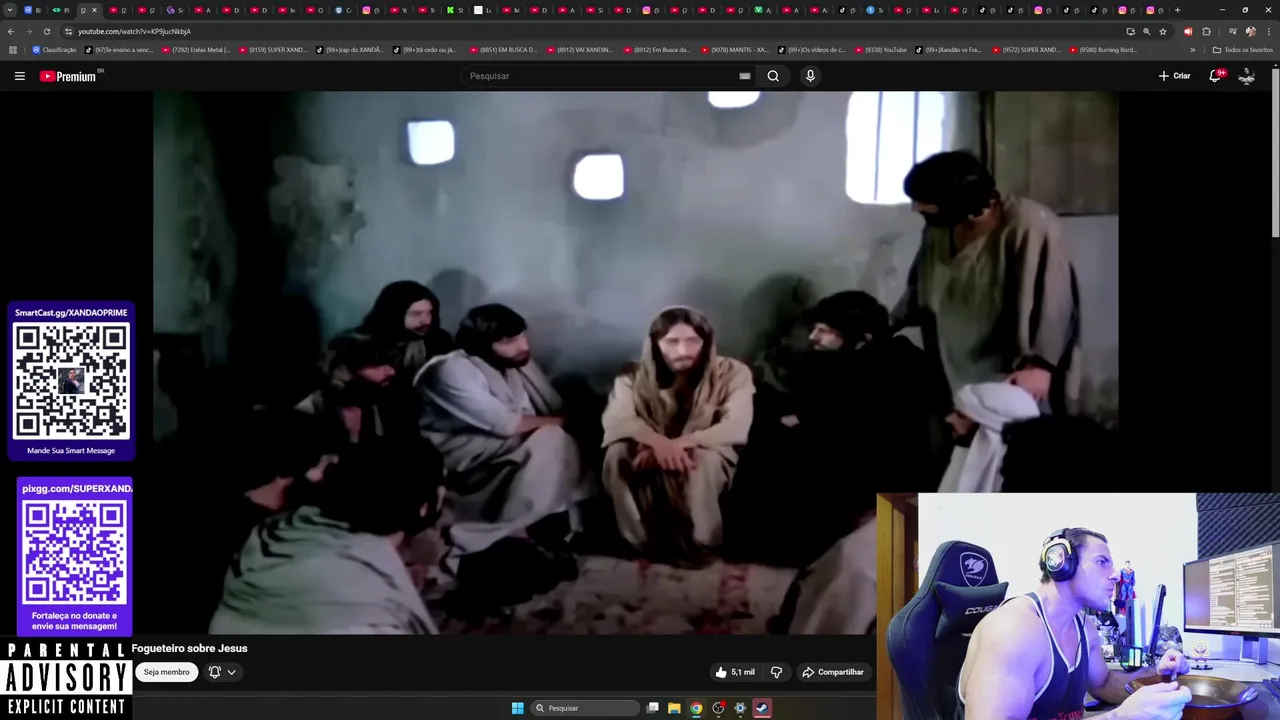
Task: Open the '(9580) Burning Bord...' bookmark
Action: tap(1104, 50)
